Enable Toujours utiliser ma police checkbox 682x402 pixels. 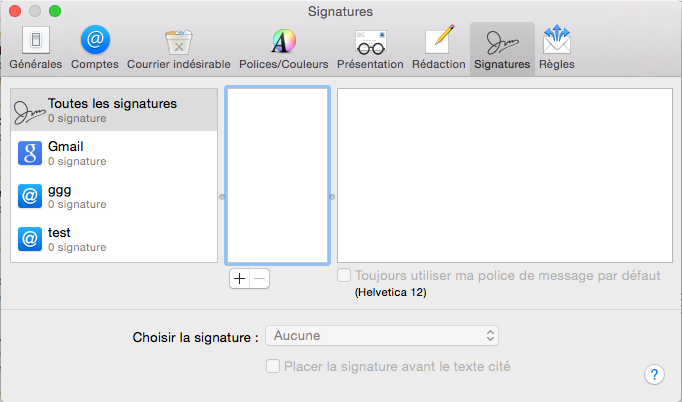[344, 275]
